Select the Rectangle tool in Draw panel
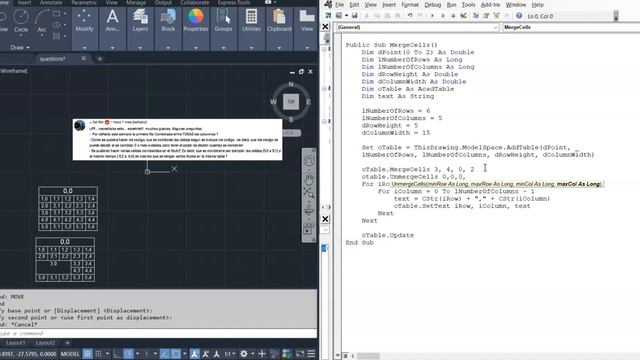Image resolution: width=640 pixels, height=360 pixels. [x=56, y=14]
